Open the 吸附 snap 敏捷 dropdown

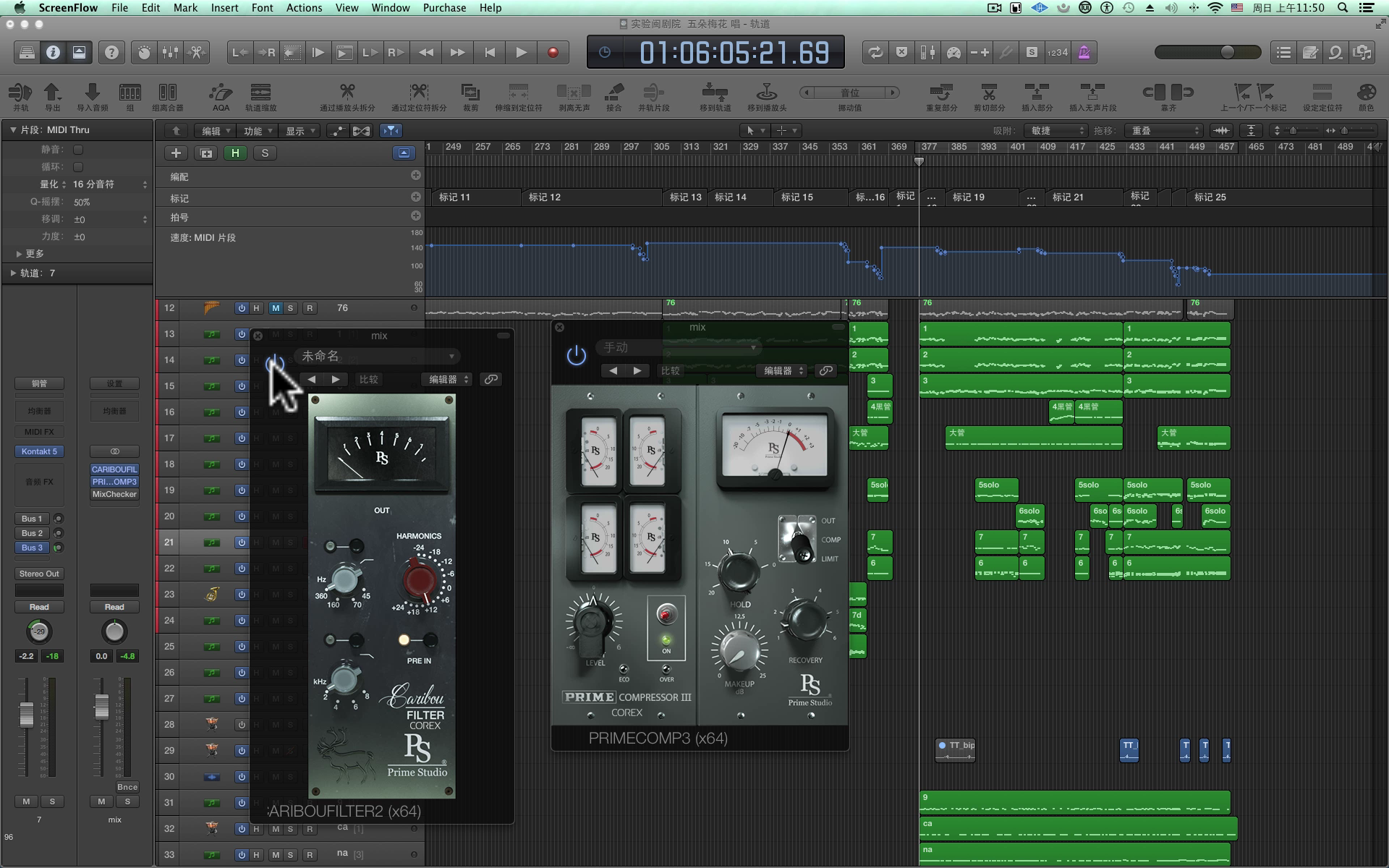pyautogui.click(x=1056, y=131)
